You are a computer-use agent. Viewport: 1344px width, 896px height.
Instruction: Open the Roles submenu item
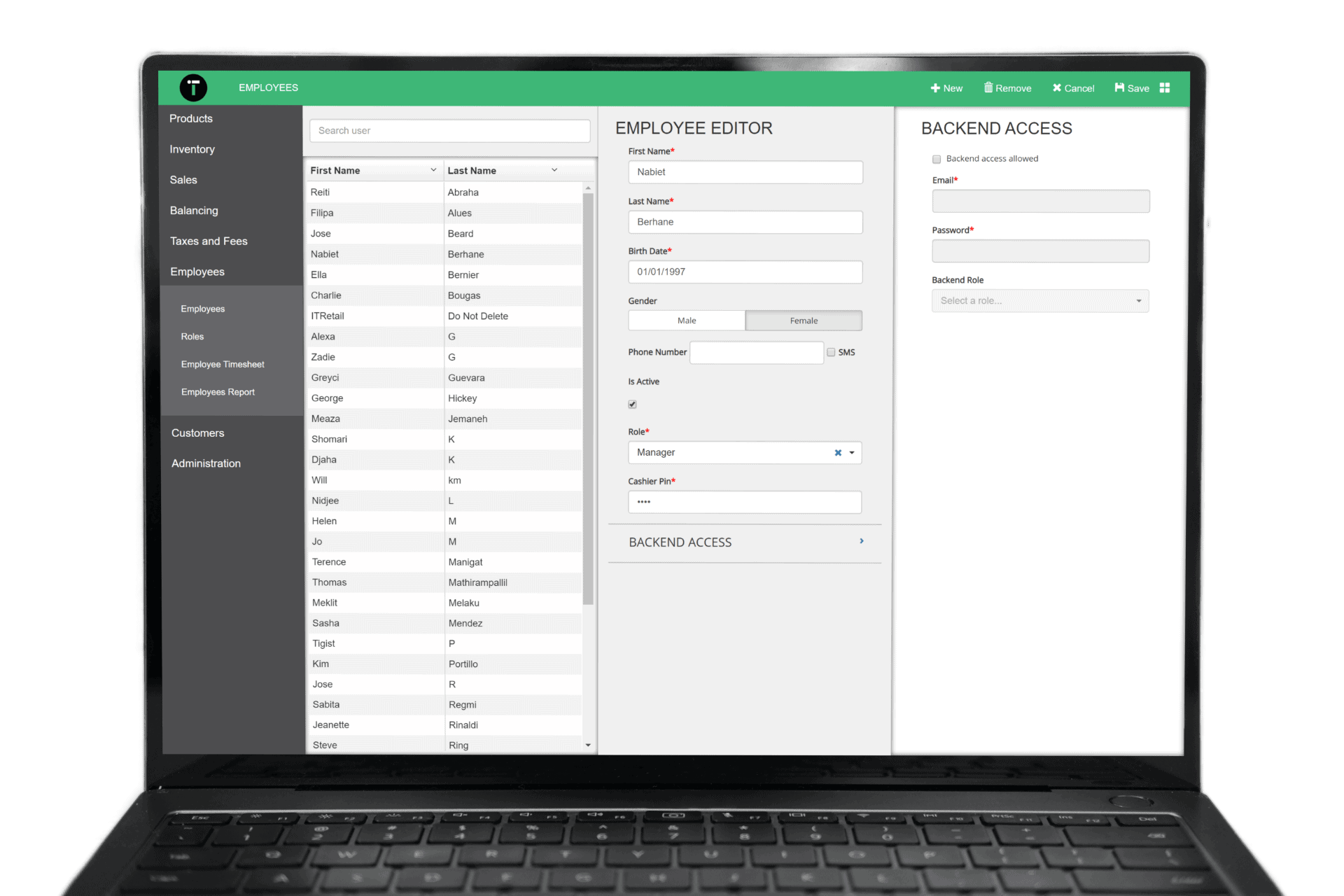click(192, 337)
